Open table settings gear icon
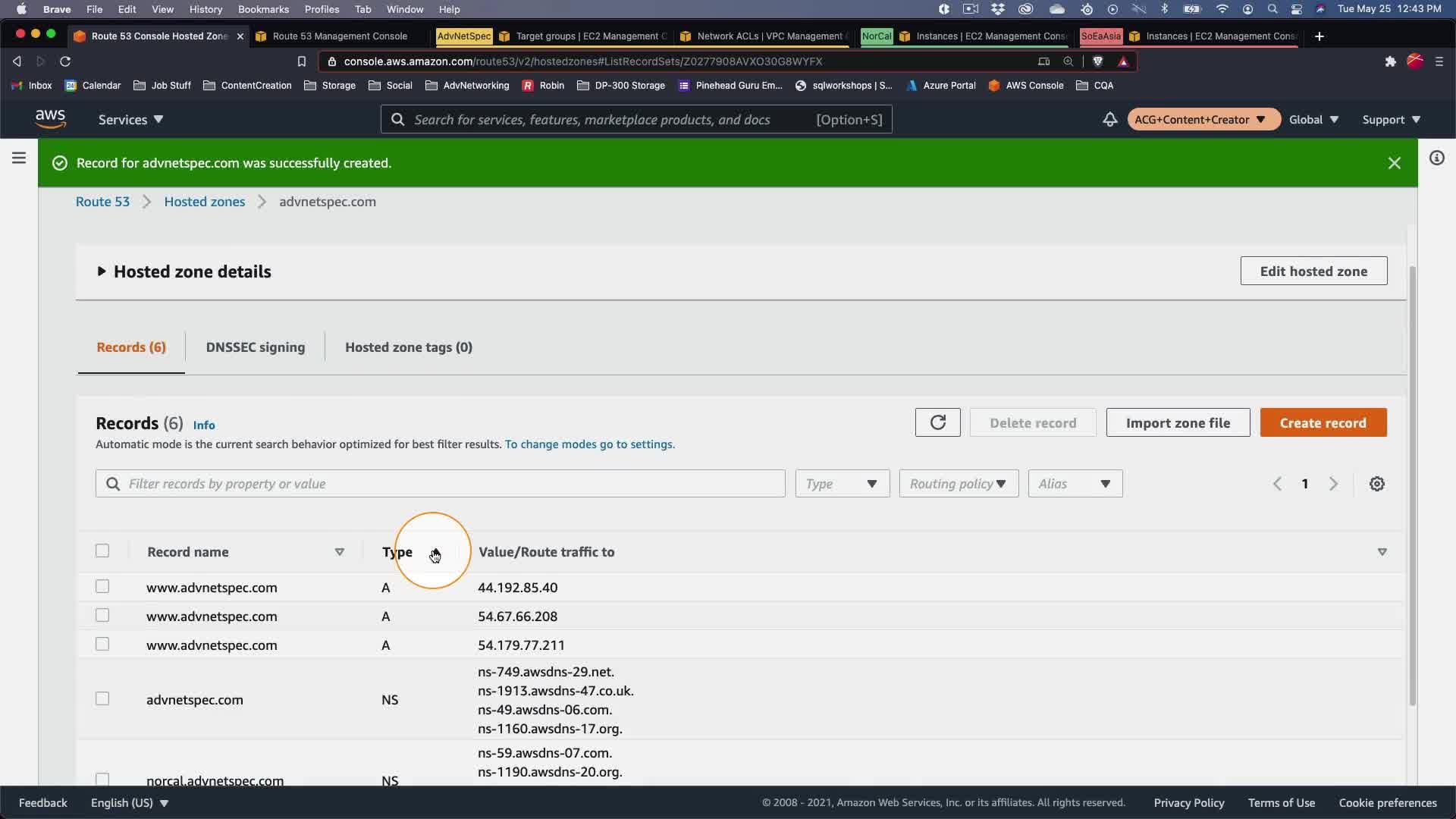Viewport: 1456px width, 819px height. click(x=1377, y=484)
